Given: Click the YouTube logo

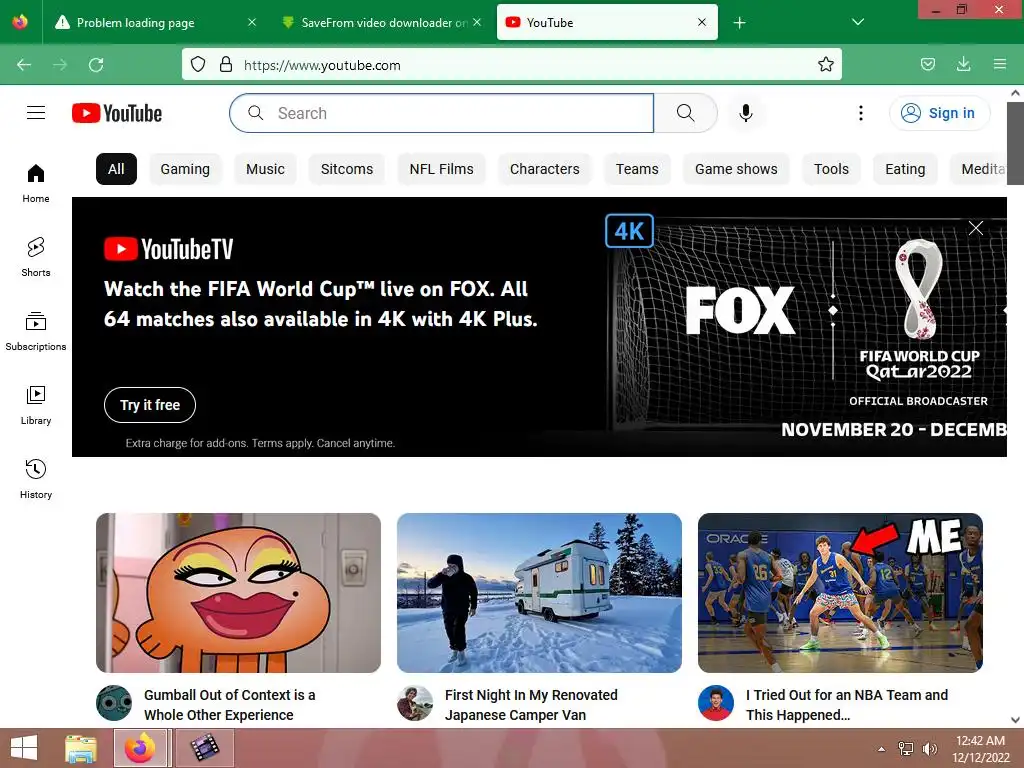Looking at the screenshot, I should tap(117, 113).
